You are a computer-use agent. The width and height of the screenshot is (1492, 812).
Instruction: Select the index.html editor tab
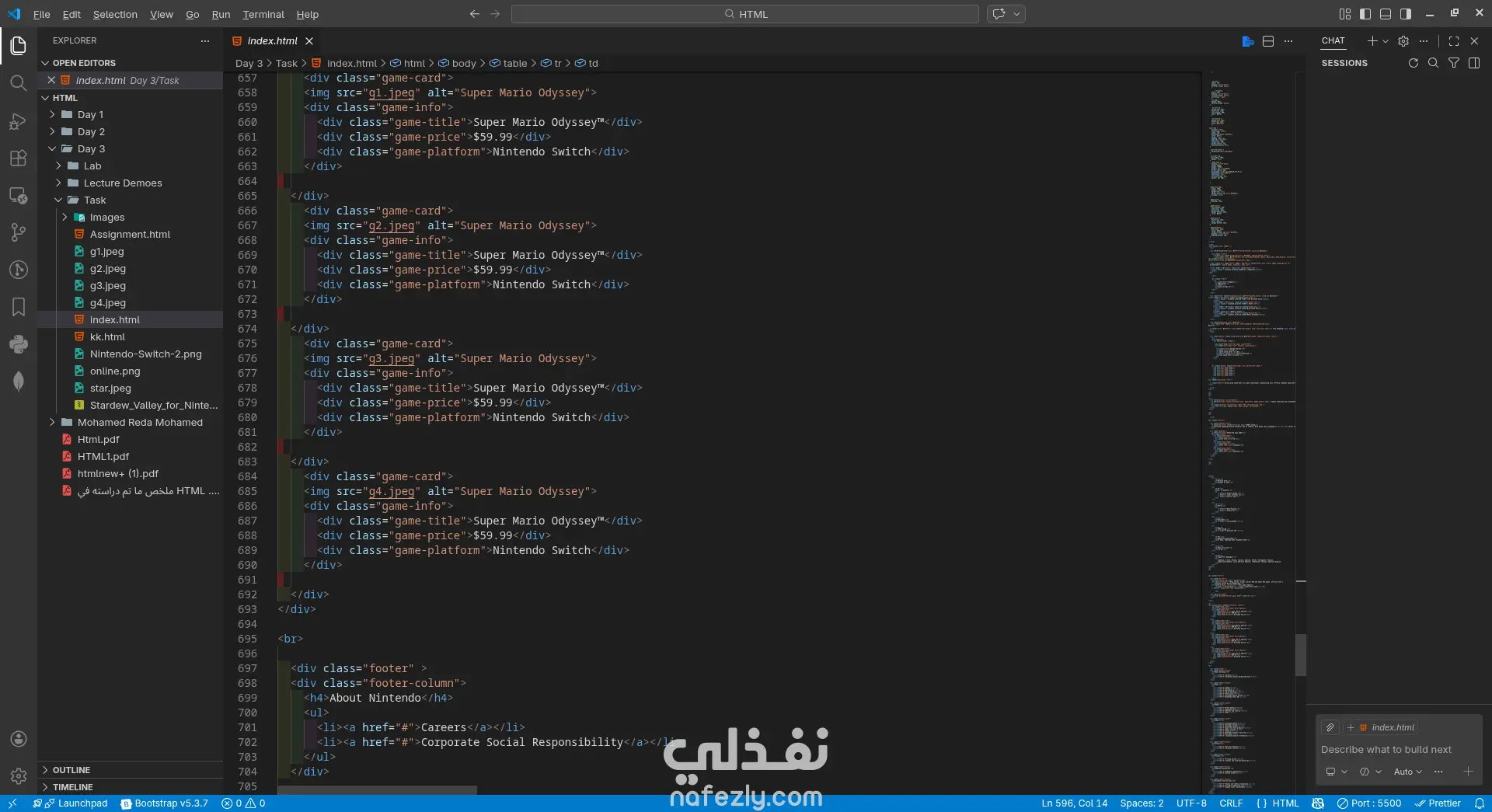pyautogui.click(x=272, y=41)
